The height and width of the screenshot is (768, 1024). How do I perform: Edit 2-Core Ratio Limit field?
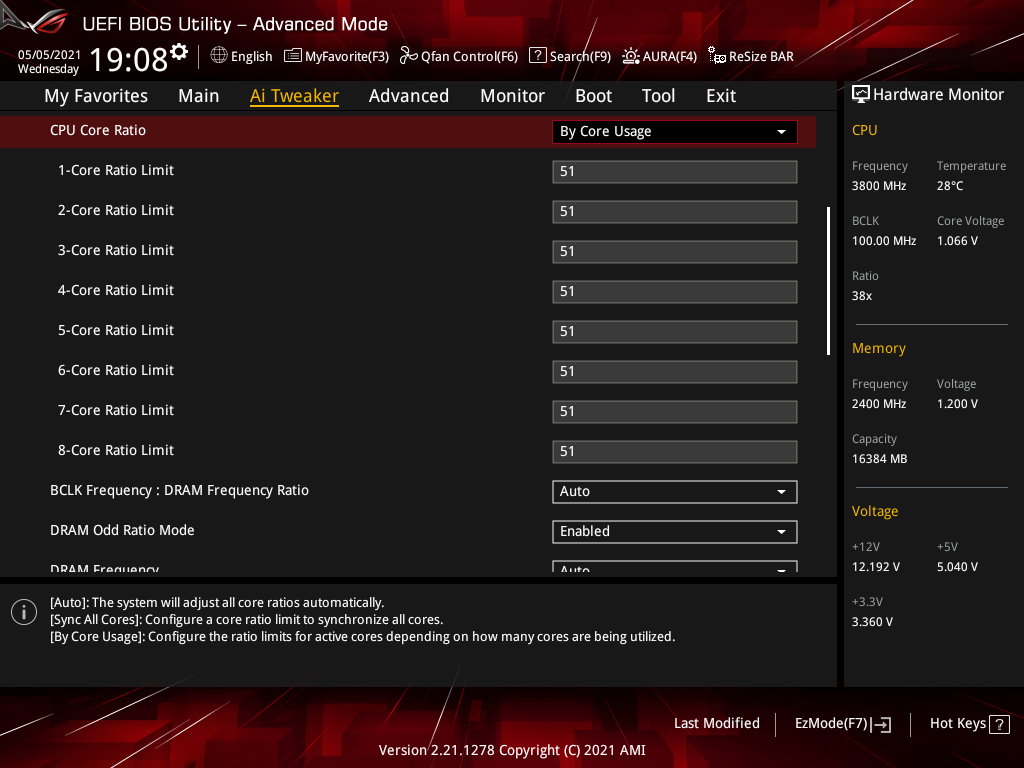pyautogui.click(x=675, y=212)
